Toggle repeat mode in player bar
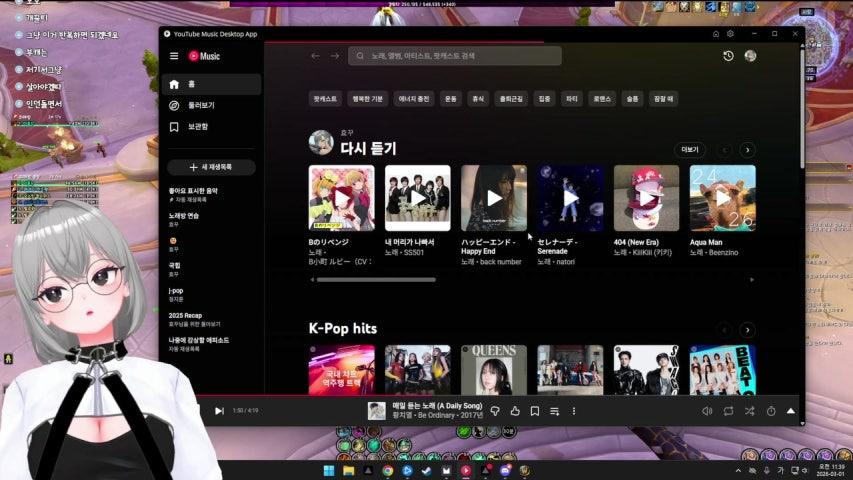 tap(728, 411)
